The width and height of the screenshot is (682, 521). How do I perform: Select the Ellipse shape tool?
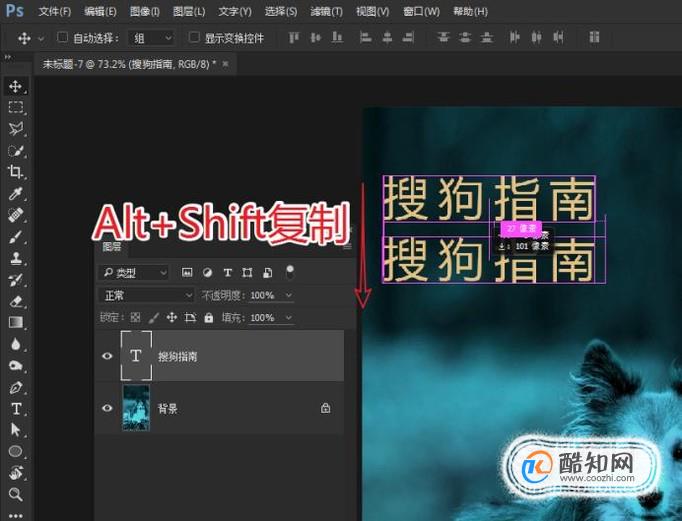pyautogui.click(x=16, y=451)
